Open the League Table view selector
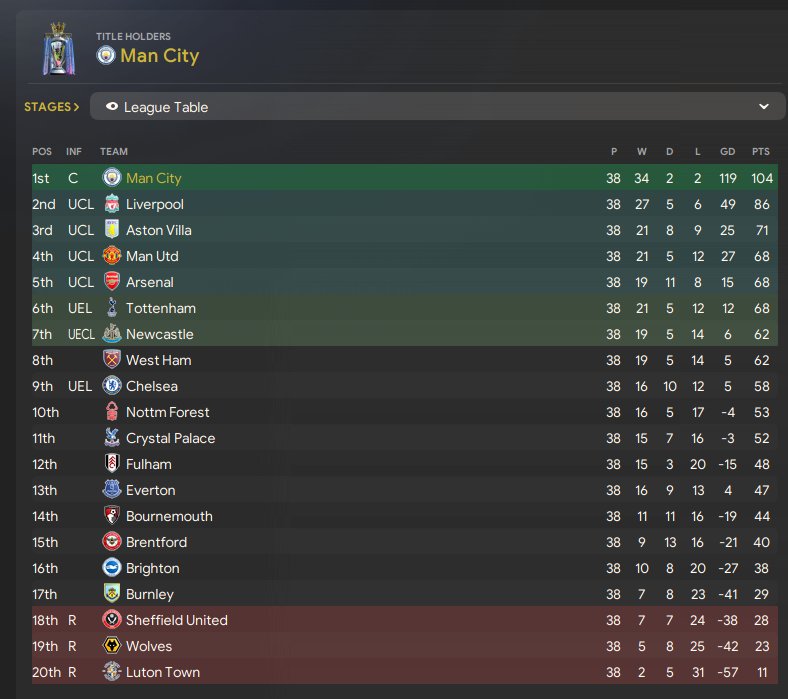Screen dimensions: 788x699 point(437,107)
